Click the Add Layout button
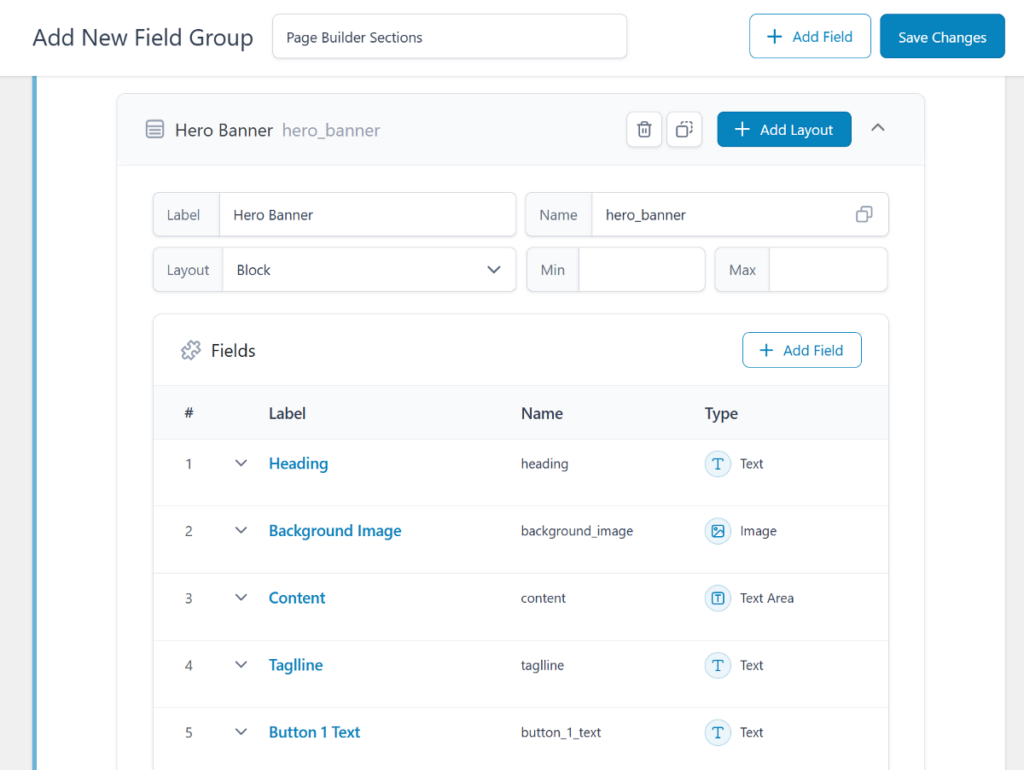1024x770 pixels. pos(784,129)
